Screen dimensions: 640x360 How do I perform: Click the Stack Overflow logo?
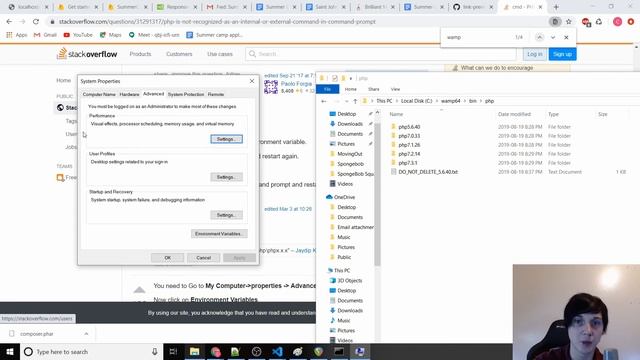[x=87, y=53]
